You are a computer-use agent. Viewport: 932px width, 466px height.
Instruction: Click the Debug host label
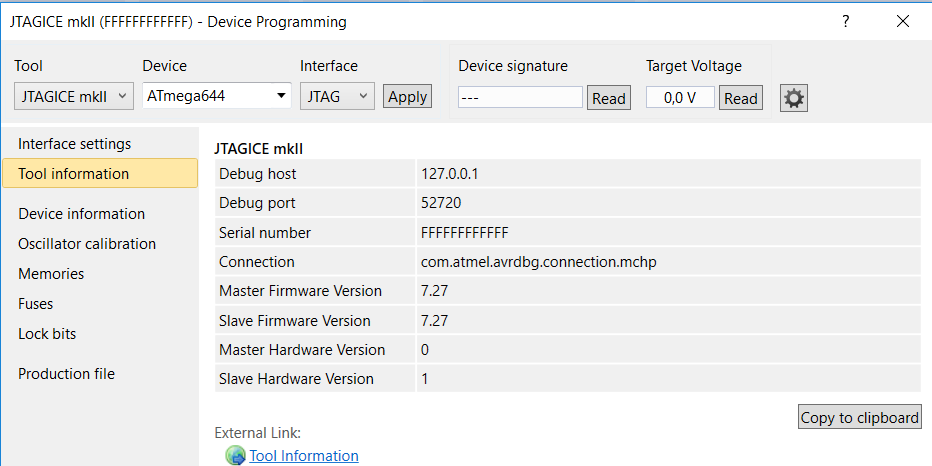pos(257,174)
